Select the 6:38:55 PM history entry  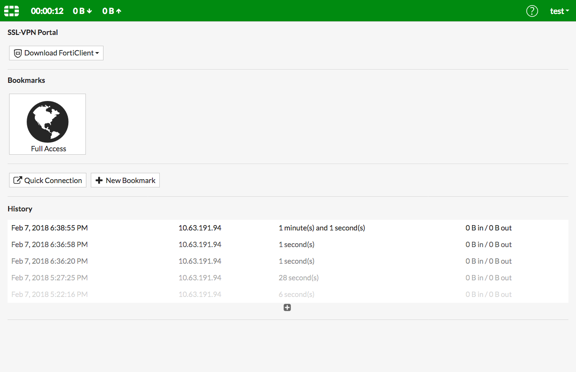288,228
